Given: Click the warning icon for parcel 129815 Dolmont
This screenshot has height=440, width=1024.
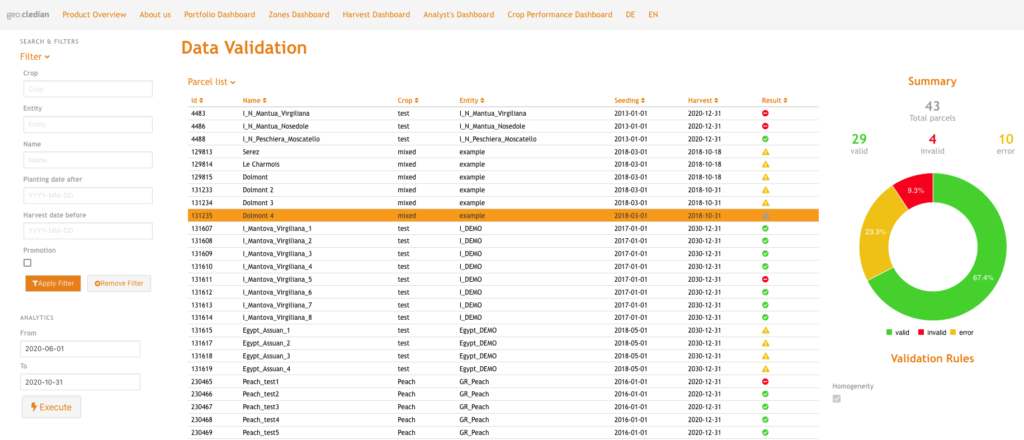Looking at the screenshot, I should [x=765, y=177].
